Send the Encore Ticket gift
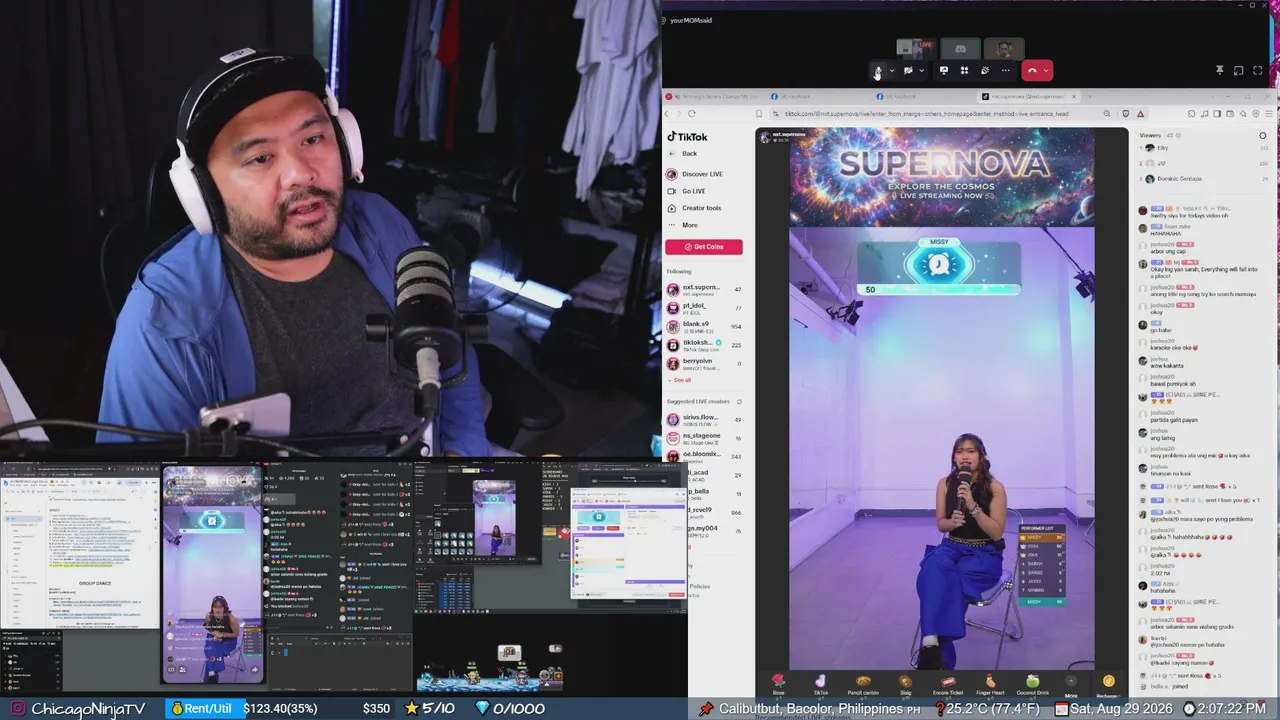The height and width of the screenshot is (720, 1280). point(948,684)
